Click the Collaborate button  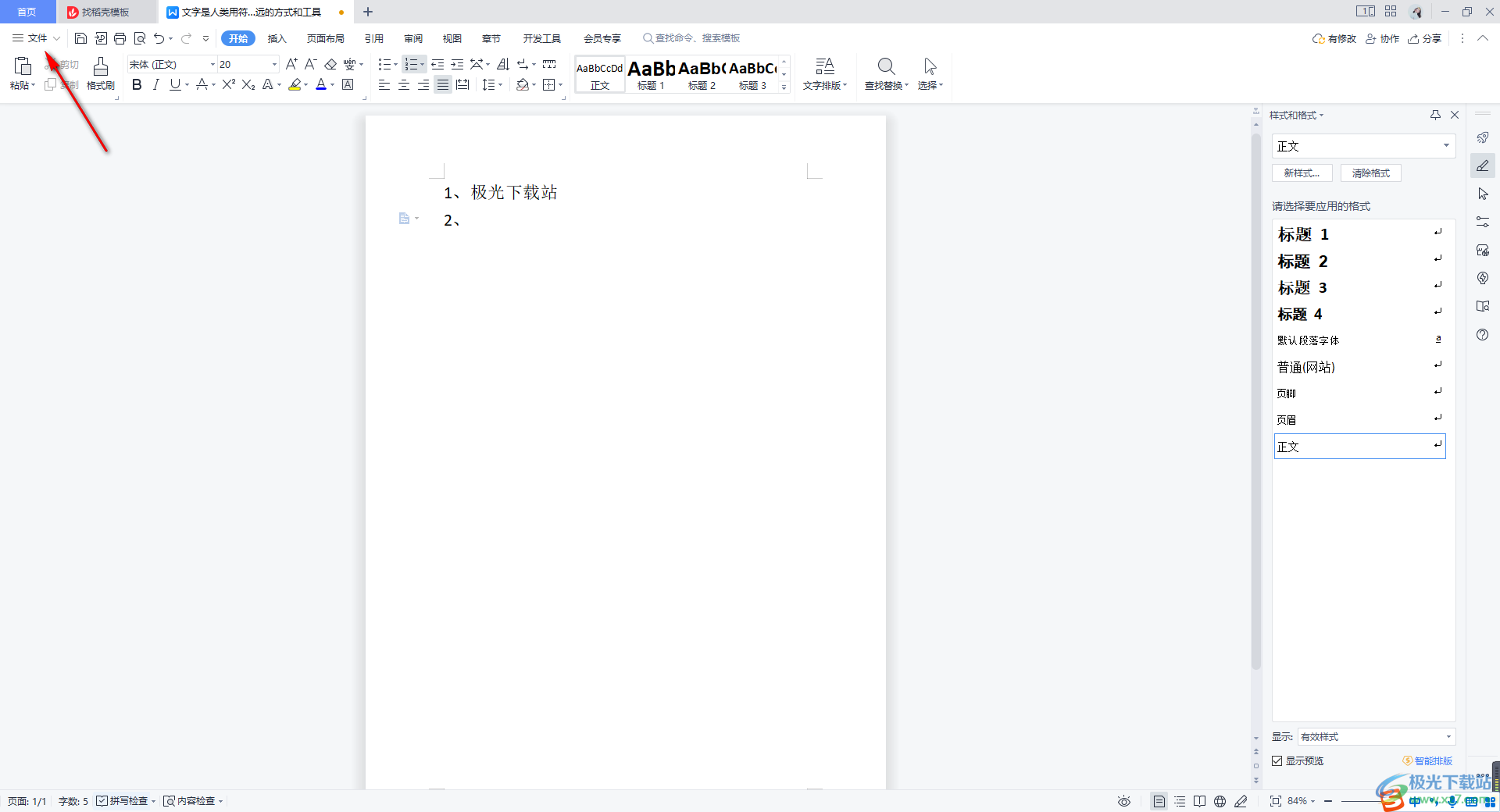pyautogui.click(x=1382, y=38)
